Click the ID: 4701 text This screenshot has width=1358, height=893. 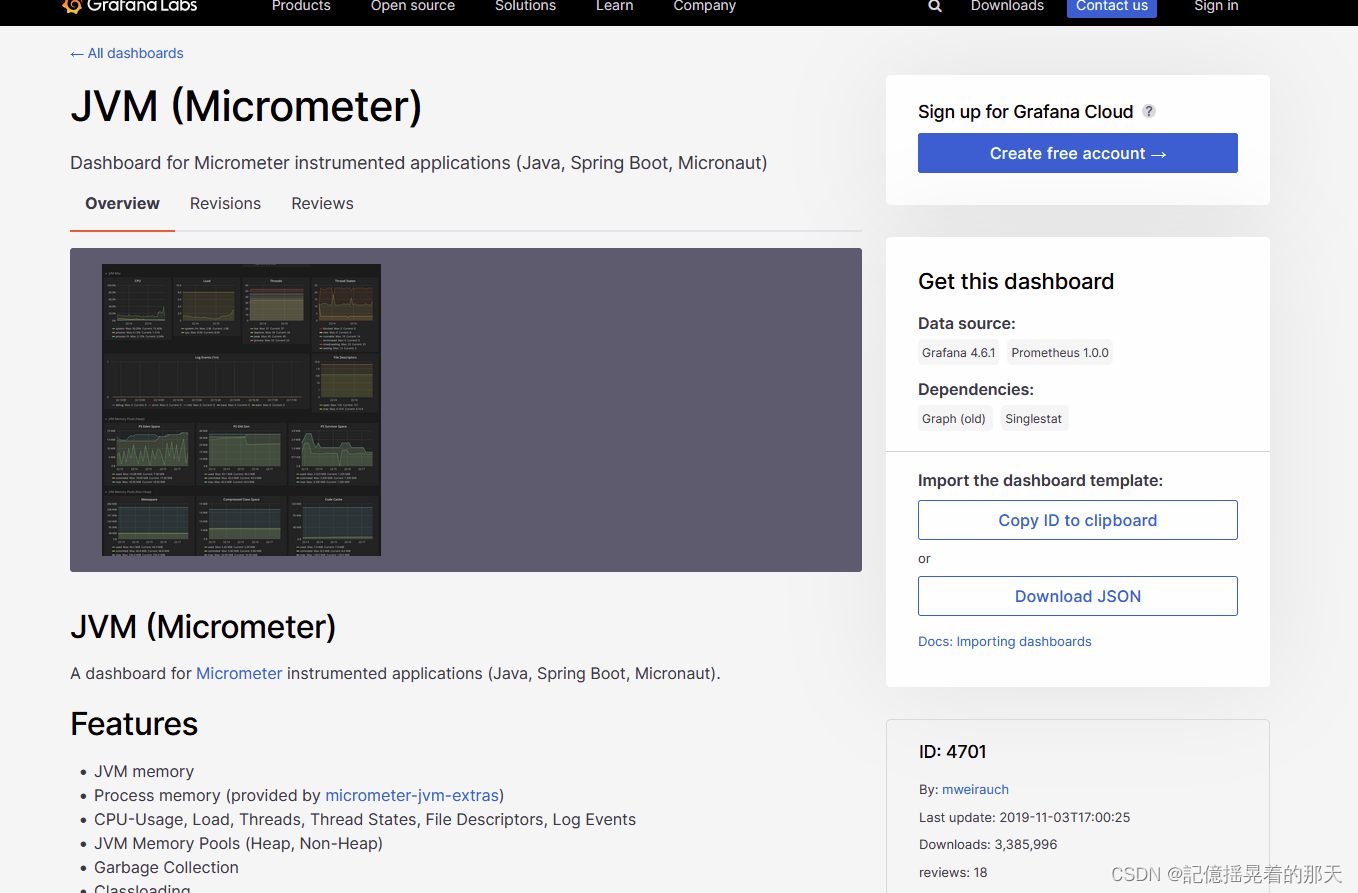pyautogui.click(x=953, y=751)
